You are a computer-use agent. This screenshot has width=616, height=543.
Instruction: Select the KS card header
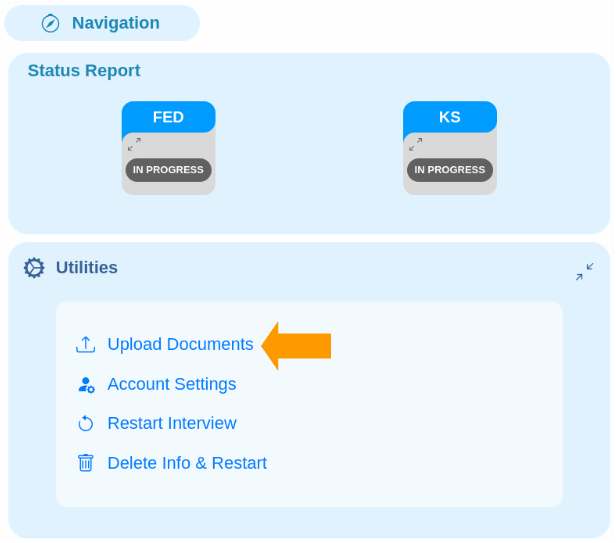[x=450, y=117]
